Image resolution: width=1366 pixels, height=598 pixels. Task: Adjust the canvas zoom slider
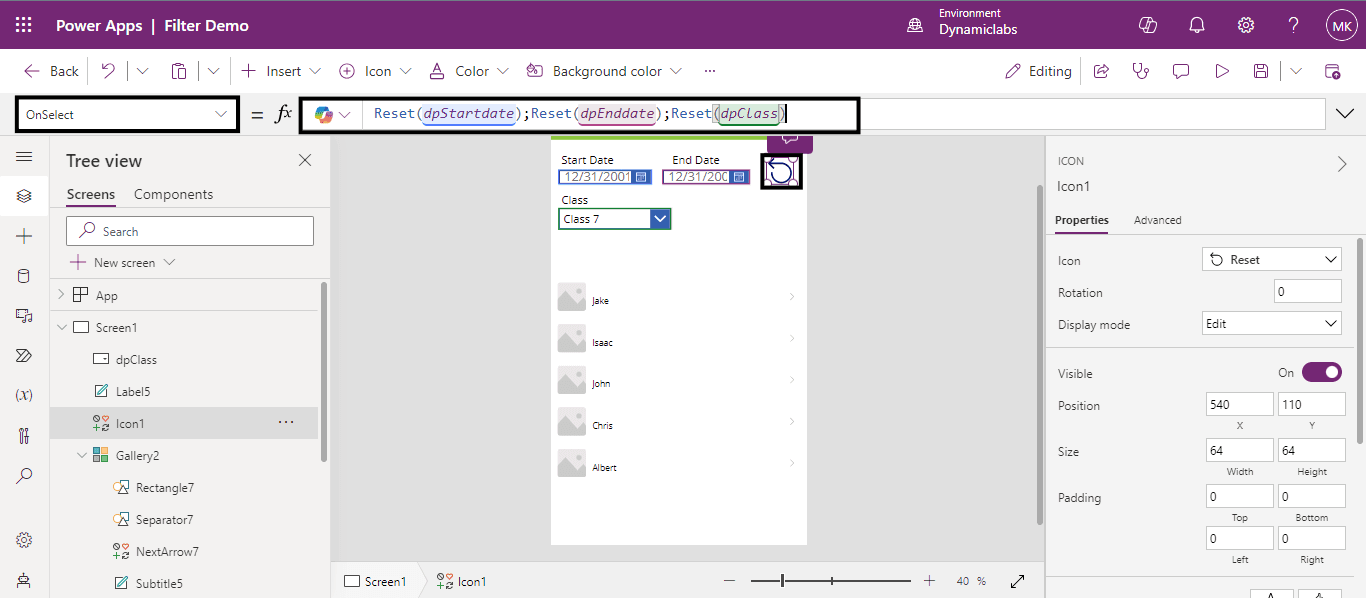click(x=783, y=581)
